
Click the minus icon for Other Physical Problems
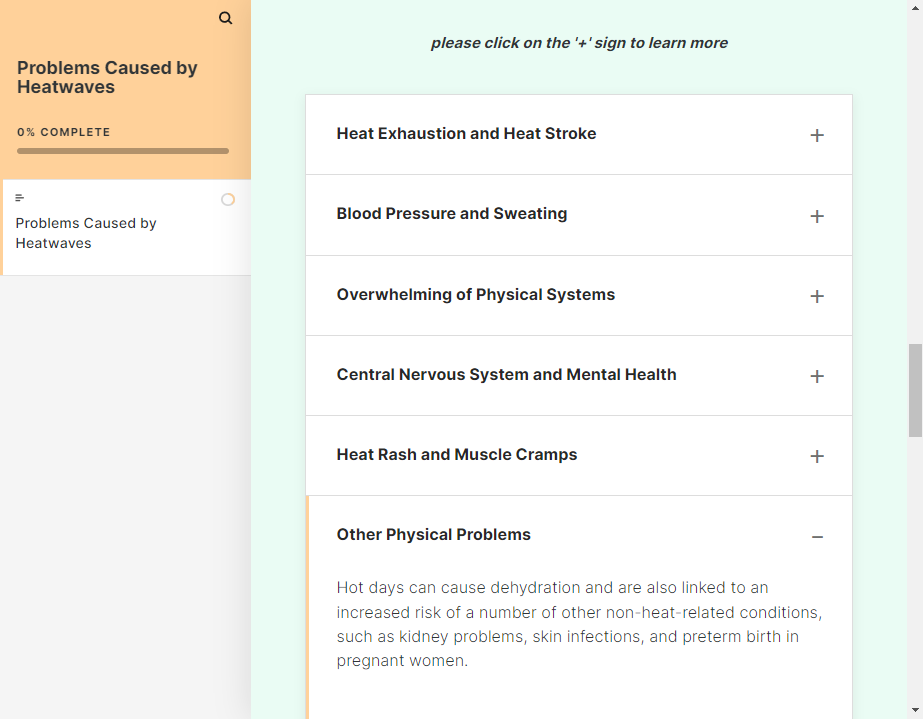817,537
